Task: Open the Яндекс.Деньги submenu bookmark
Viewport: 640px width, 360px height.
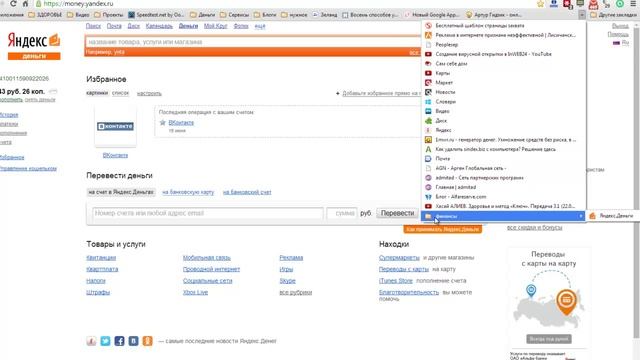Action: (x=612, y=216)
